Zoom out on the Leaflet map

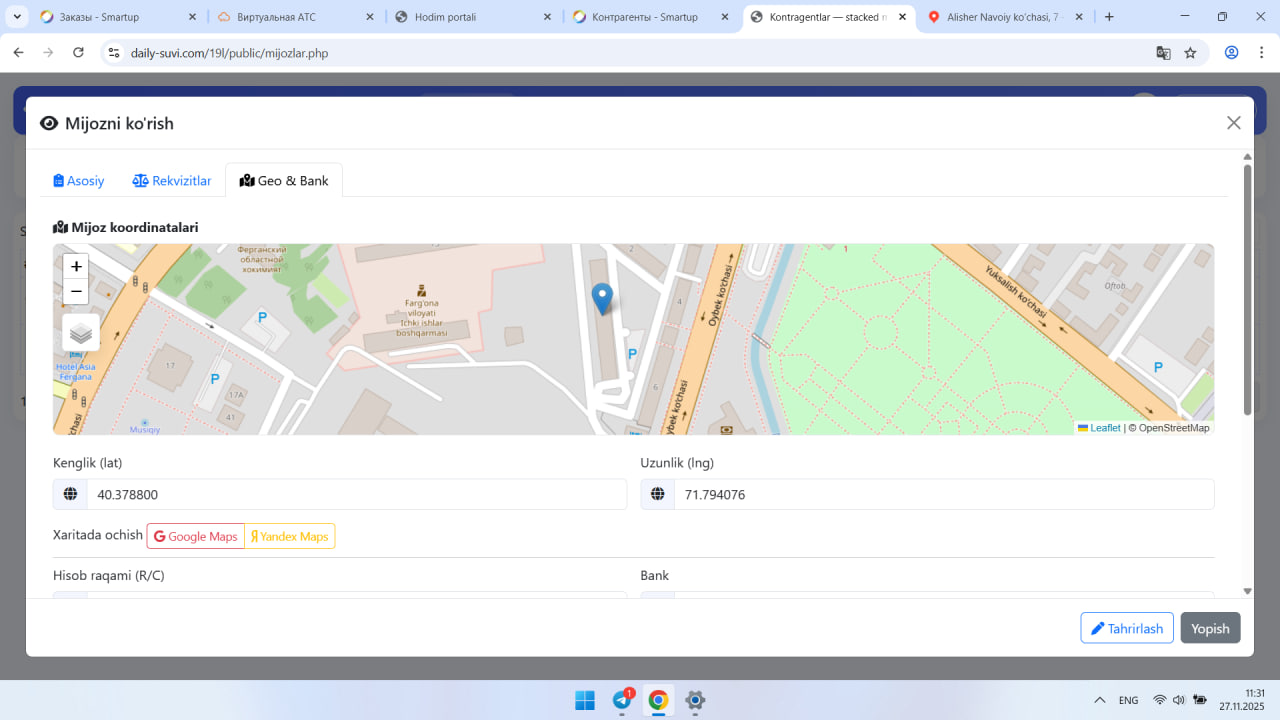[x=76, y=292]
